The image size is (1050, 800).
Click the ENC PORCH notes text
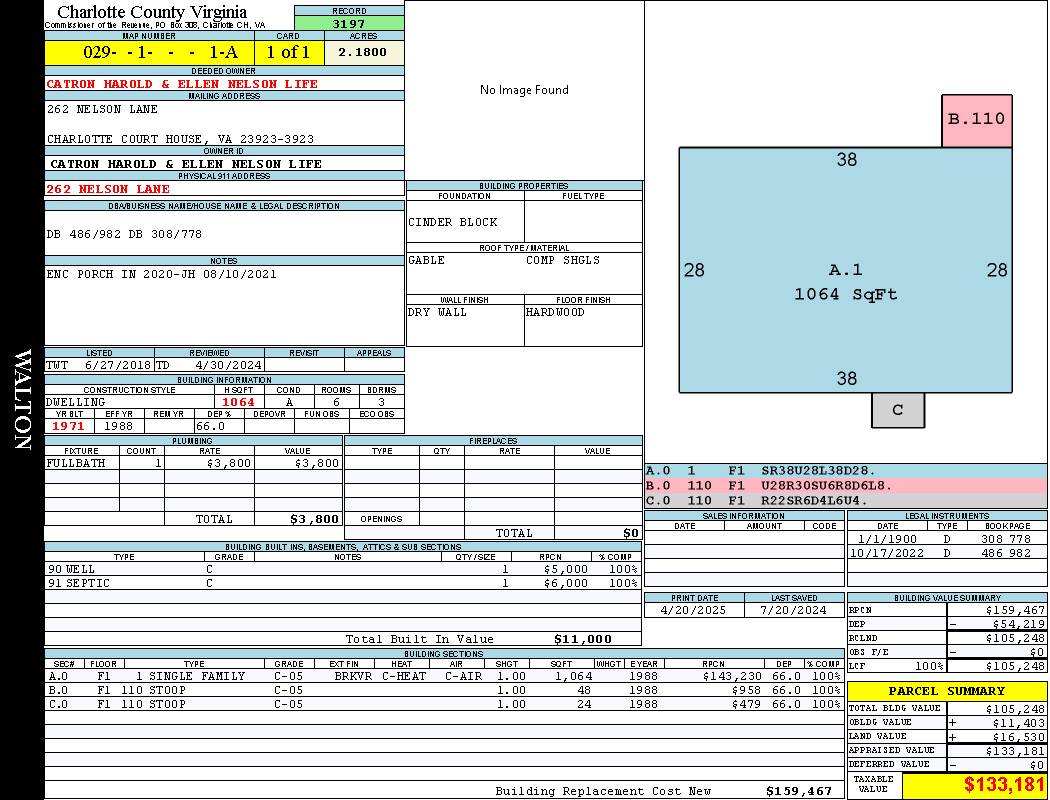click(x=161, y=274)
